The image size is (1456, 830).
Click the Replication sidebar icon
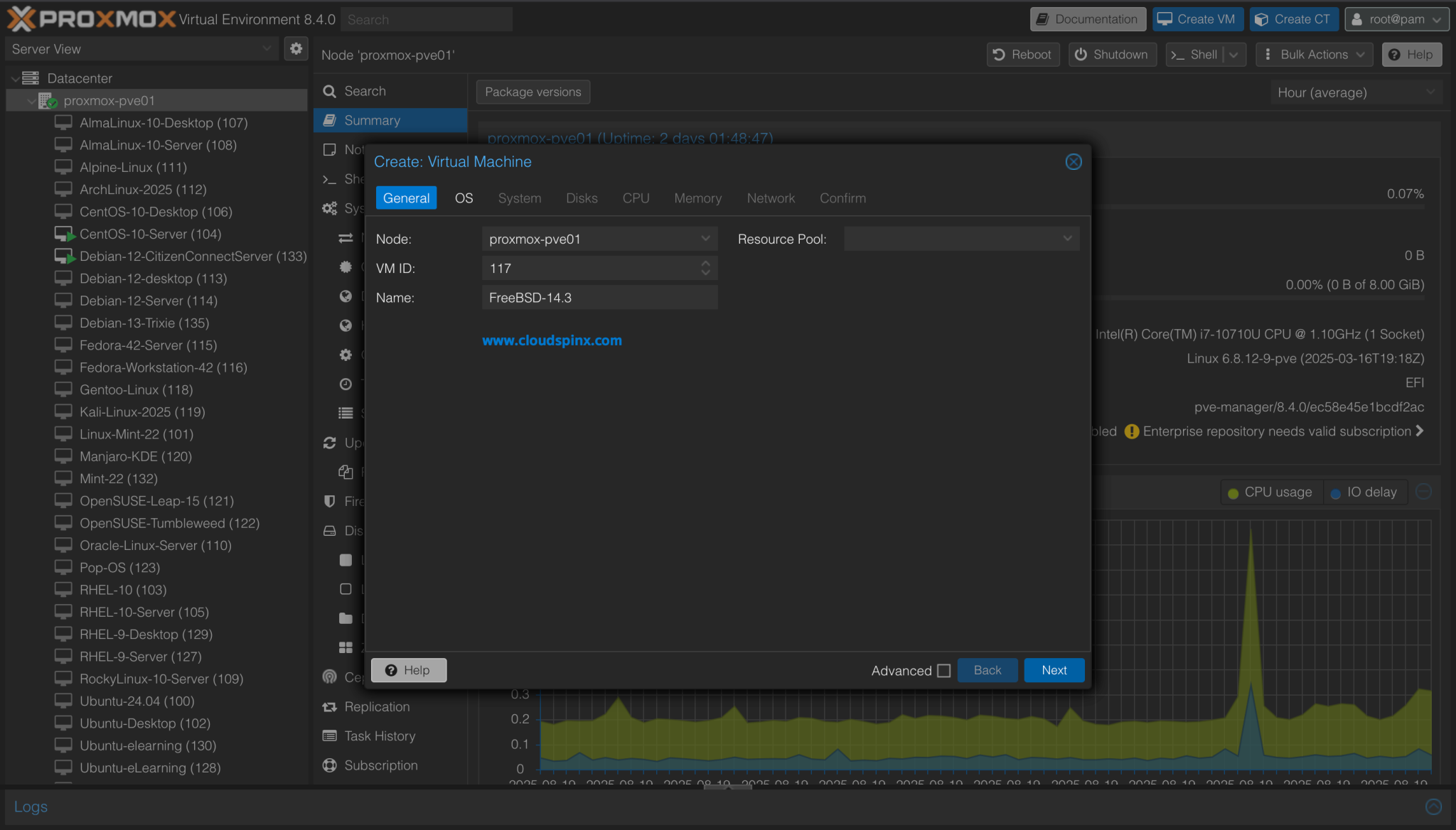click(329, 707)
